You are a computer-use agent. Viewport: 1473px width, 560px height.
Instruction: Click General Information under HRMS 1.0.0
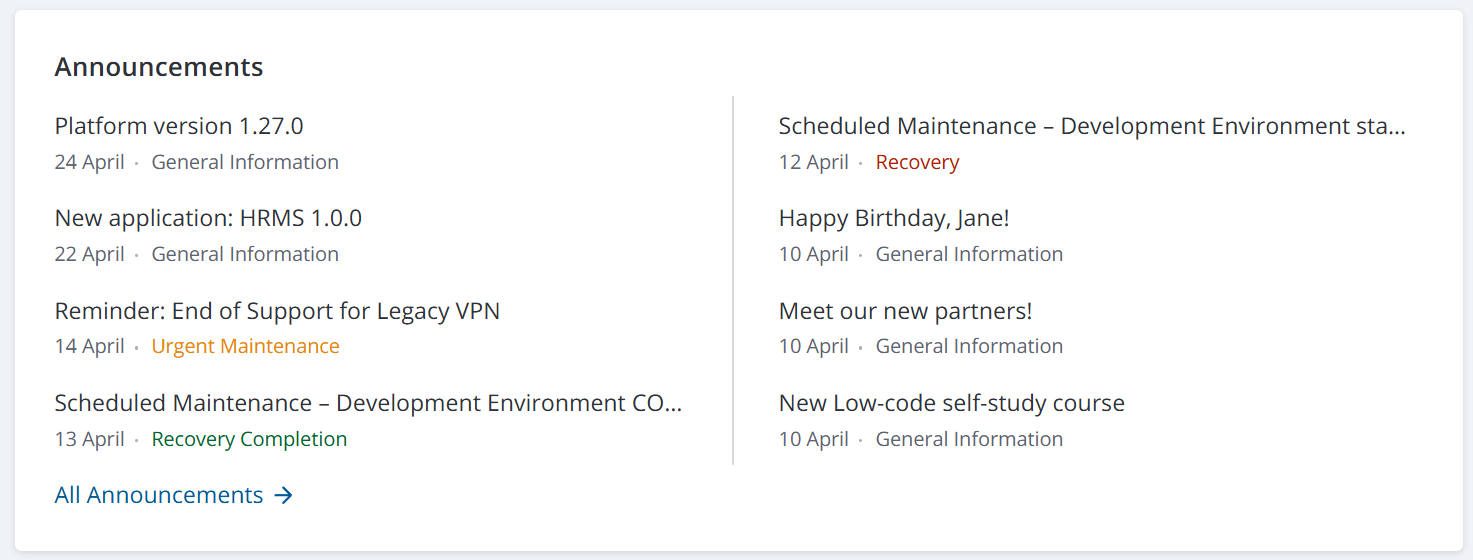(x=245, y=254)
